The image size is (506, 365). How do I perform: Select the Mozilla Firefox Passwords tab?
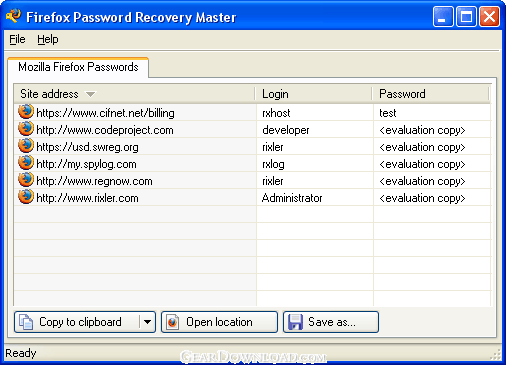[x=78, y=67]
